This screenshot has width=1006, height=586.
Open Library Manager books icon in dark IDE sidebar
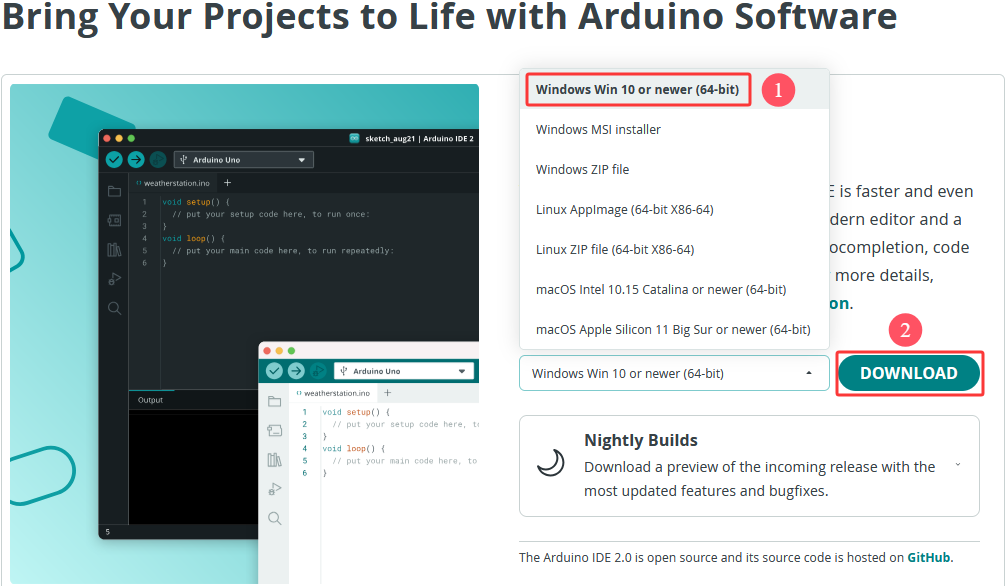click(x=115, y=249)
